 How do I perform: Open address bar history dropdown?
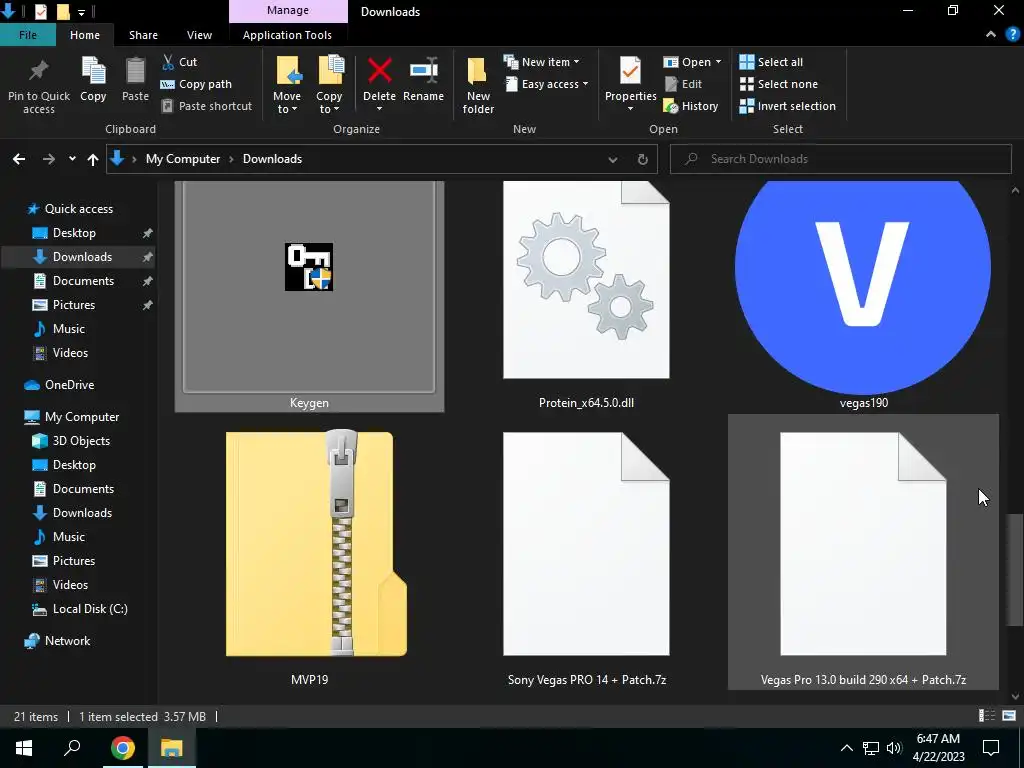pos(613,159)
